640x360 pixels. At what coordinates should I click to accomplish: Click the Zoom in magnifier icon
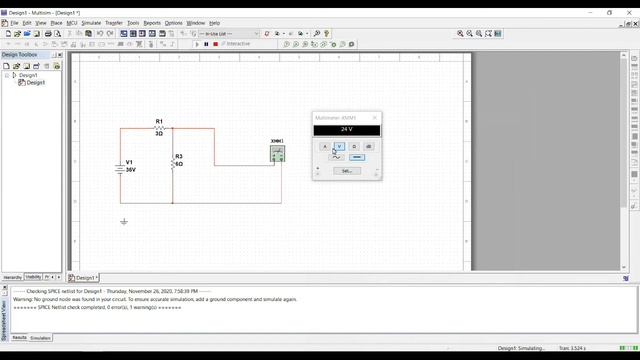click(x=460, y=33)
